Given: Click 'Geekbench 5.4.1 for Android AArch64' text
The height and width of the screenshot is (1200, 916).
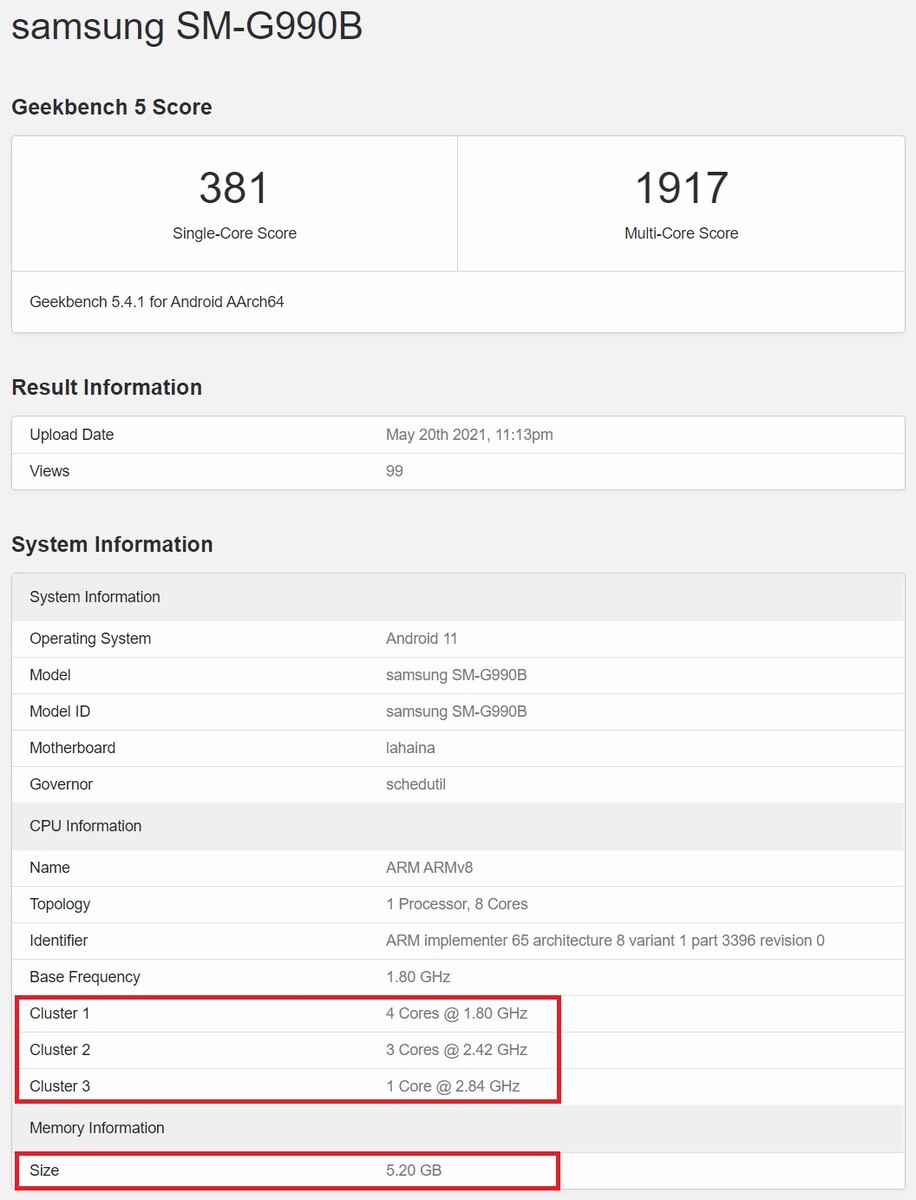Looking at the screenshot, I should pos(157,302).
